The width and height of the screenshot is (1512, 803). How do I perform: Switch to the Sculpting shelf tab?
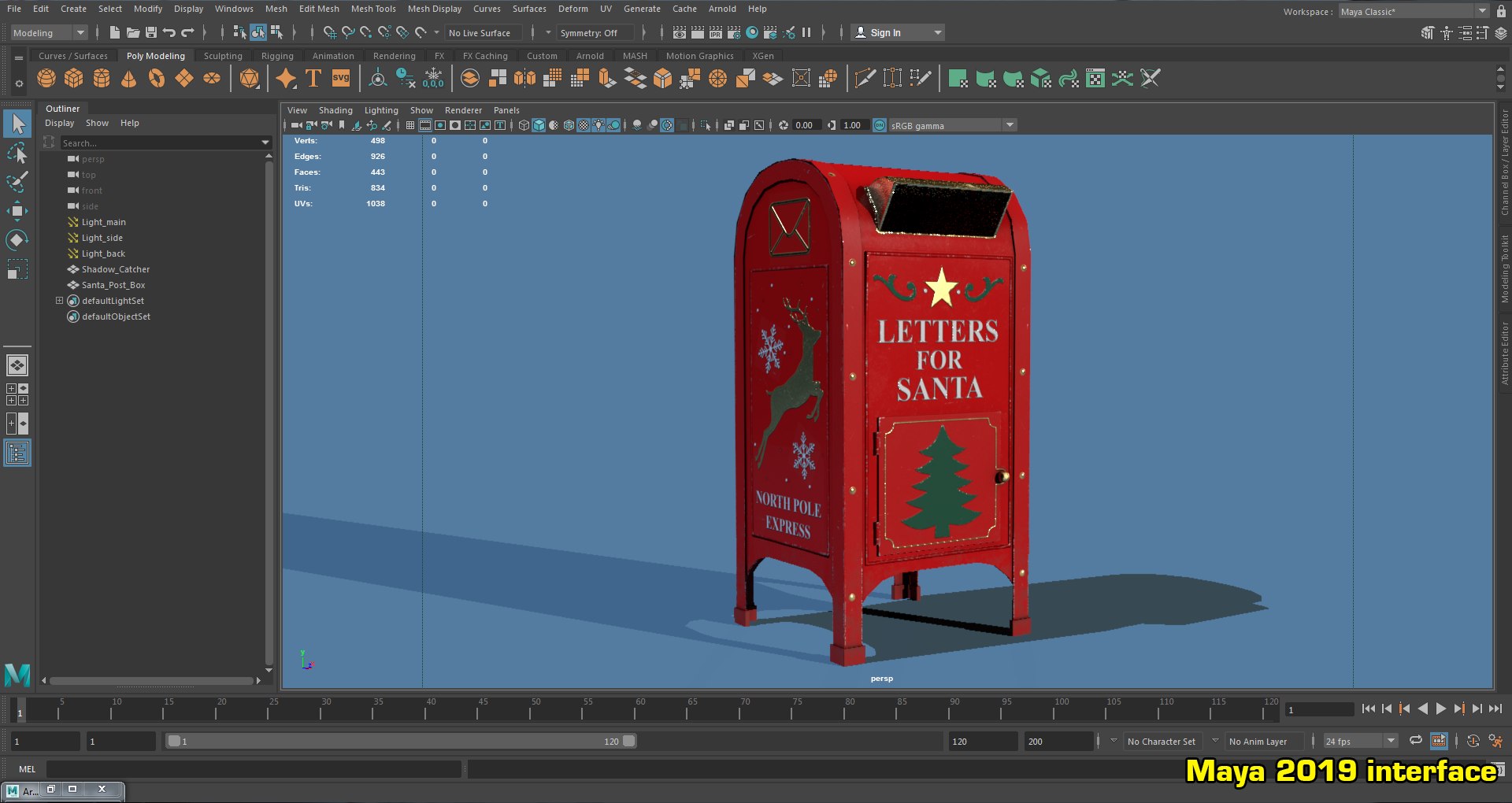click(x=223, y=56)
